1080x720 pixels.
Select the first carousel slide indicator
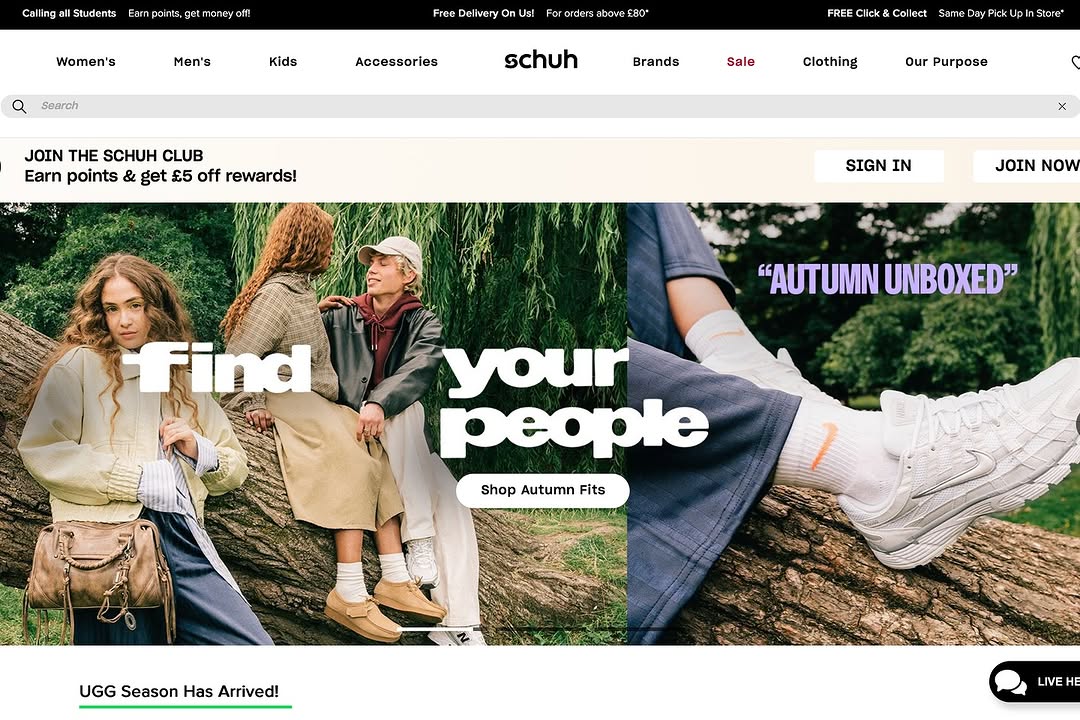click(437, 629)
